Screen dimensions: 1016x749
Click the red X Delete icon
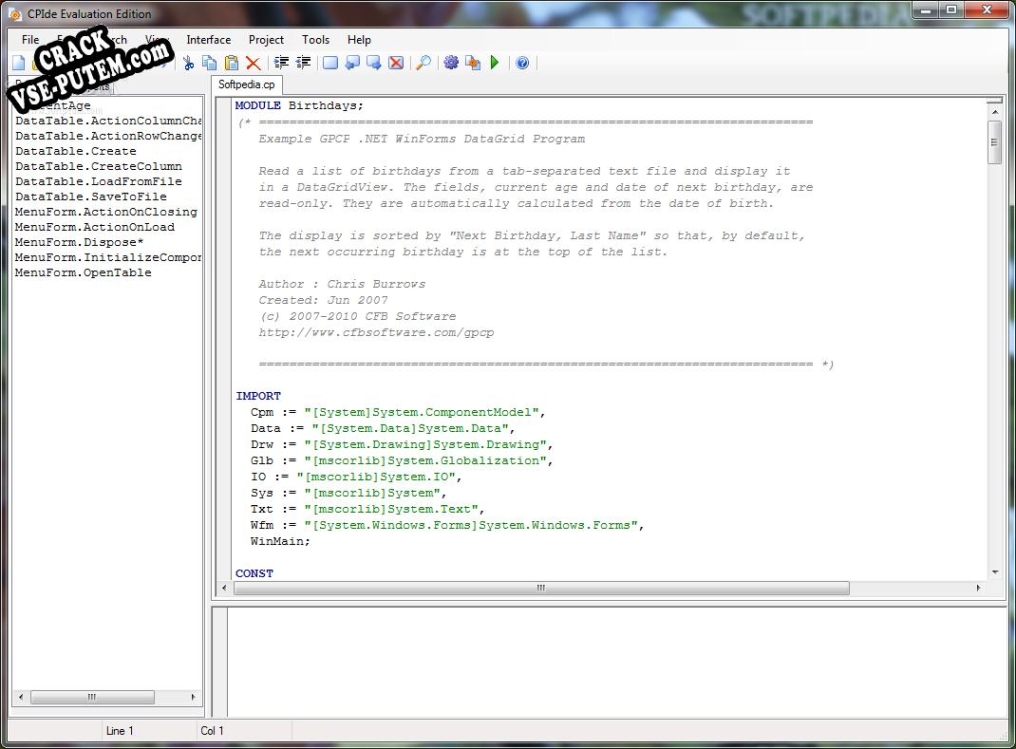[x=253, y=63]
